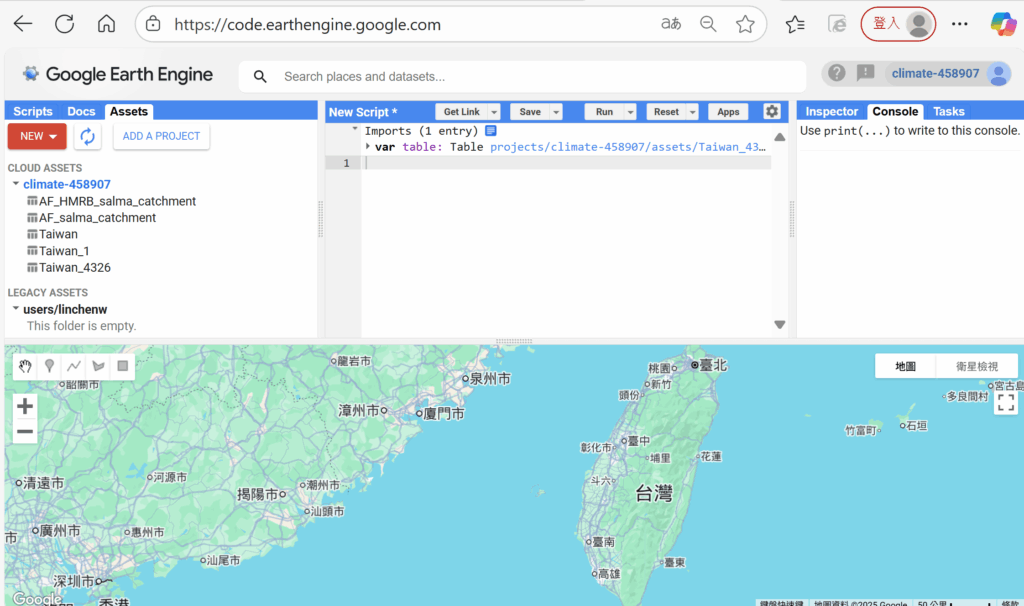
Task: Open browser settings and more menu
Action: (959, 24)
